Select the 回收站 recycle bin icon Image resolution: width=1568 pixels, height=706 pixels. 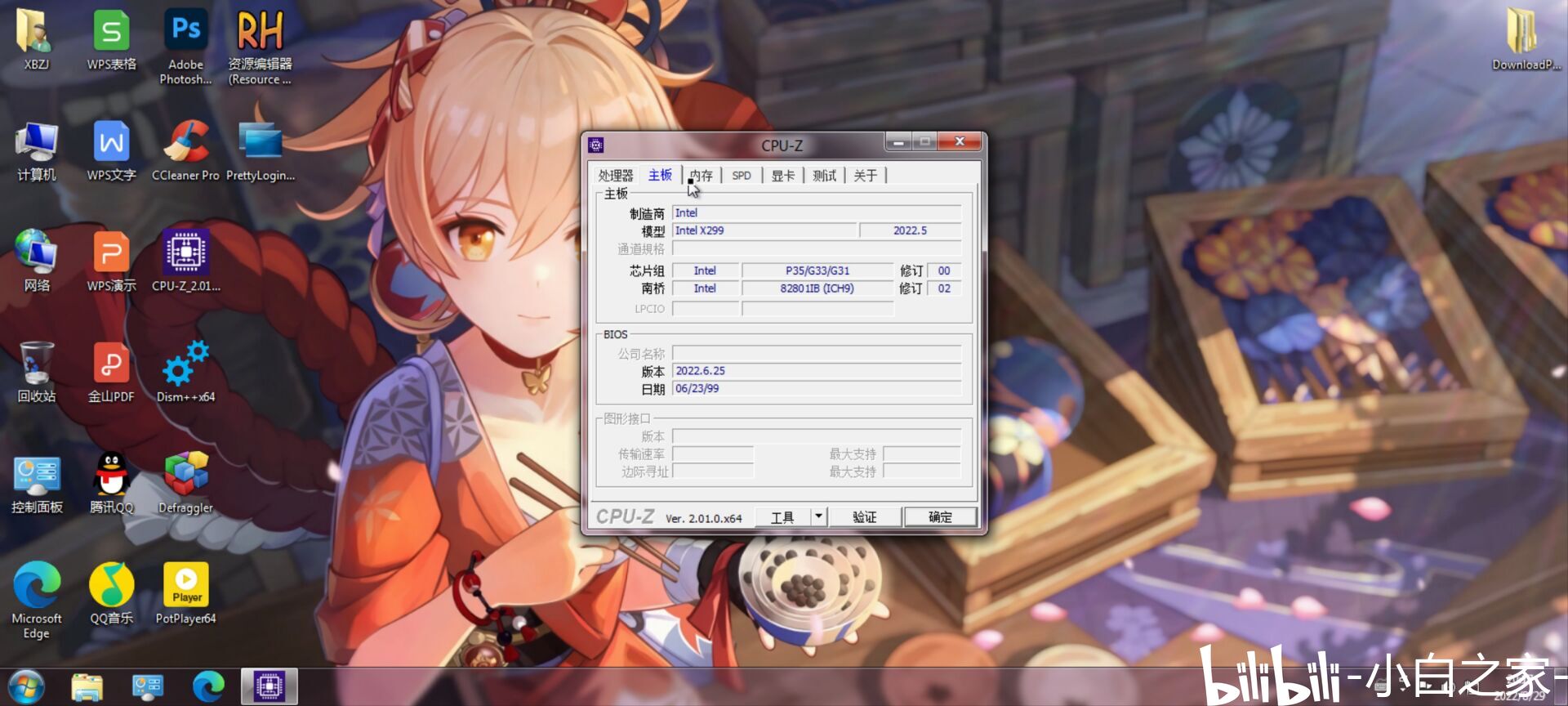pyautogui.click(x=36, y=372)
